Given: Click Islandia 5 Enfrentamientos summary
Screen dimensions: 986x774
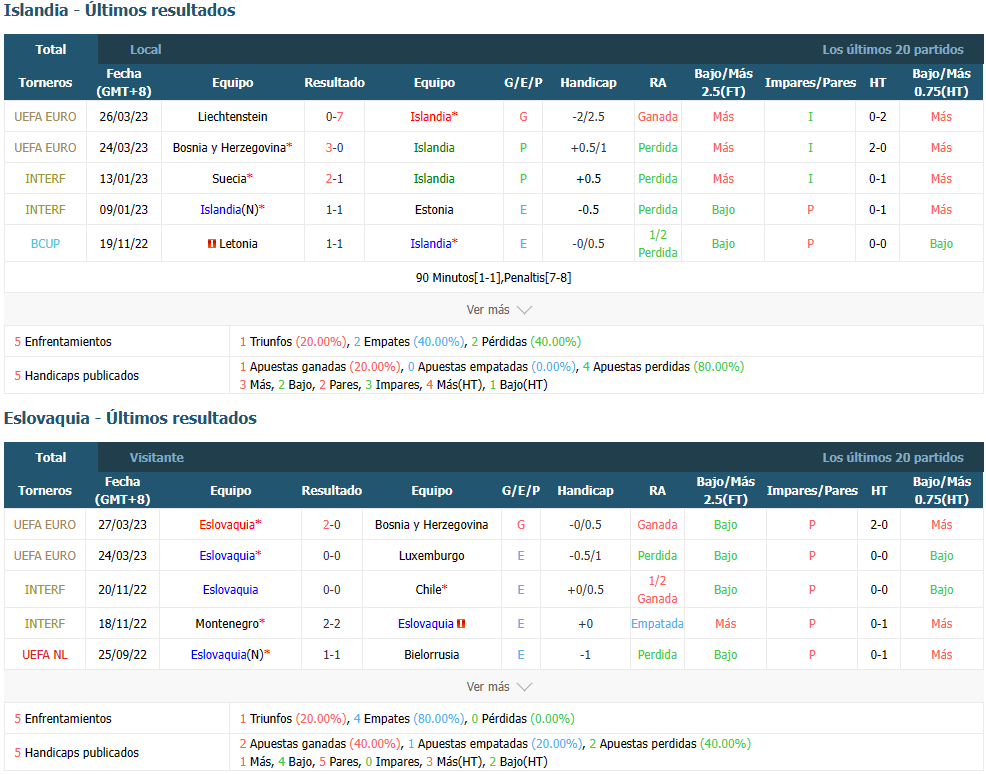Looking at the screenshot, I should [x=63, y=341].
